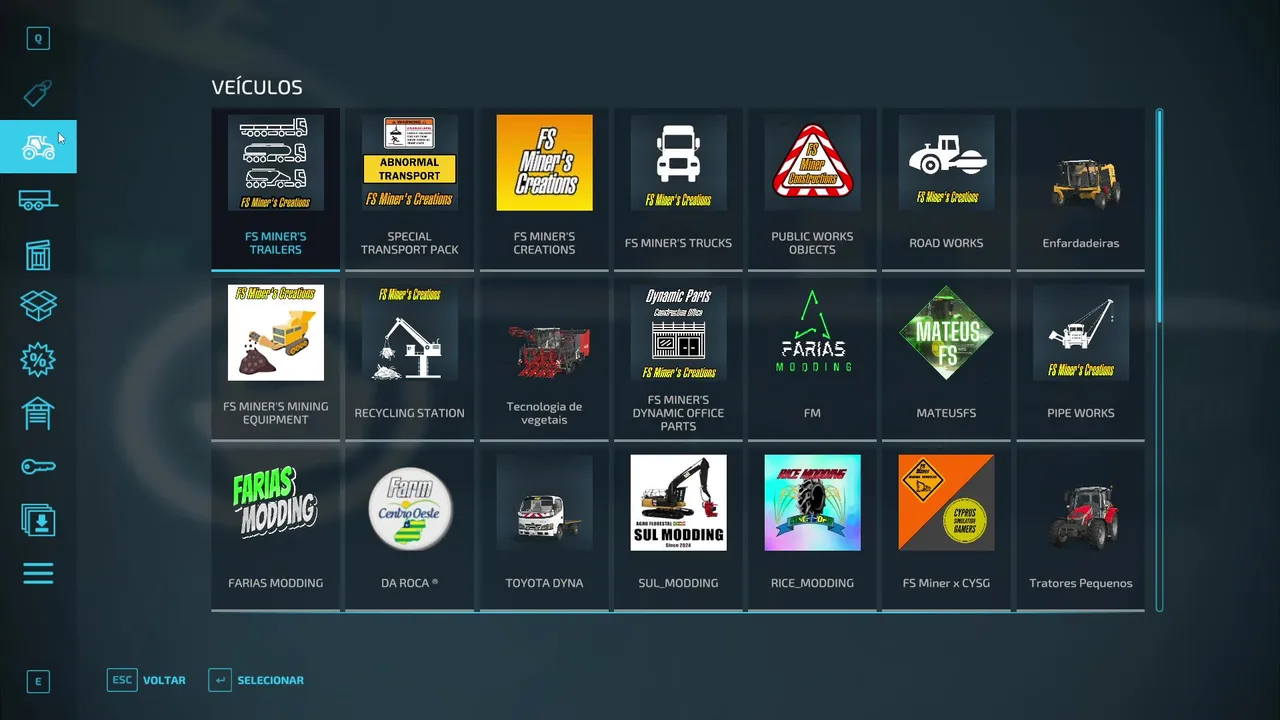The image size is (1280, 720).
Task: Click the ESC Voltar button
Action: 147,680
